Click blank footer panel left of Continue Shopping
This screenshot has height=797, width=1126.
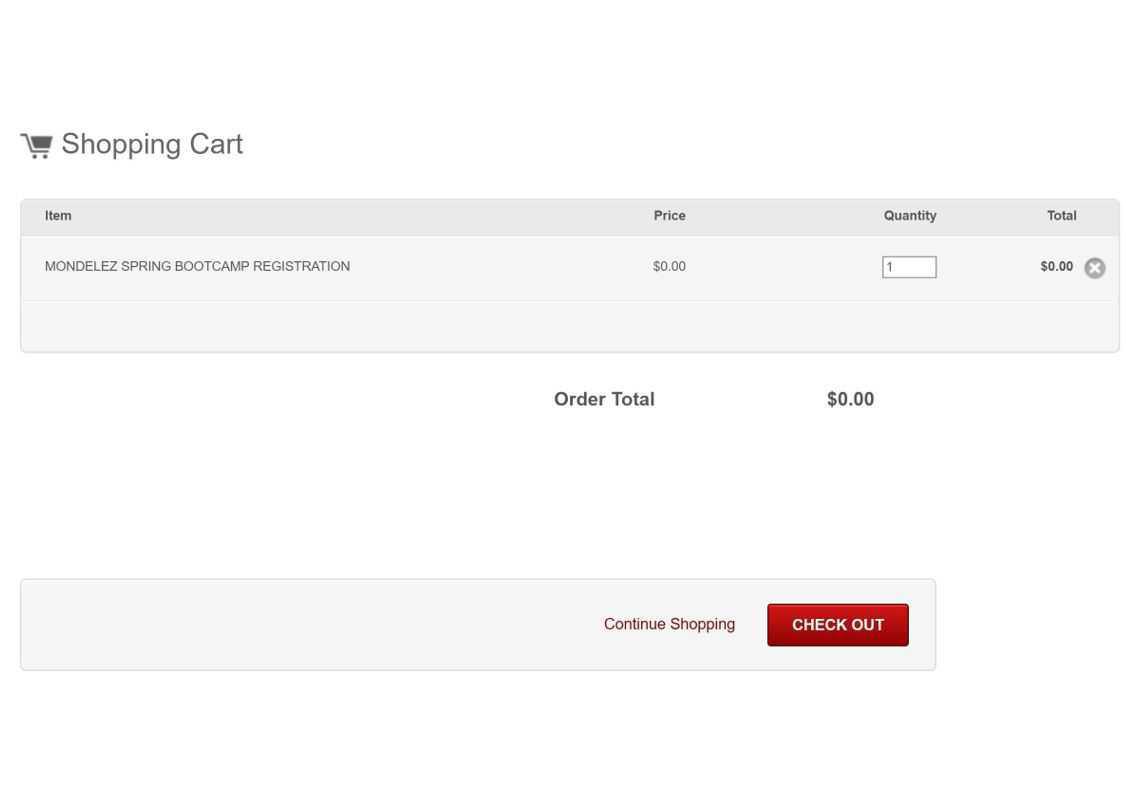(300, 624)
